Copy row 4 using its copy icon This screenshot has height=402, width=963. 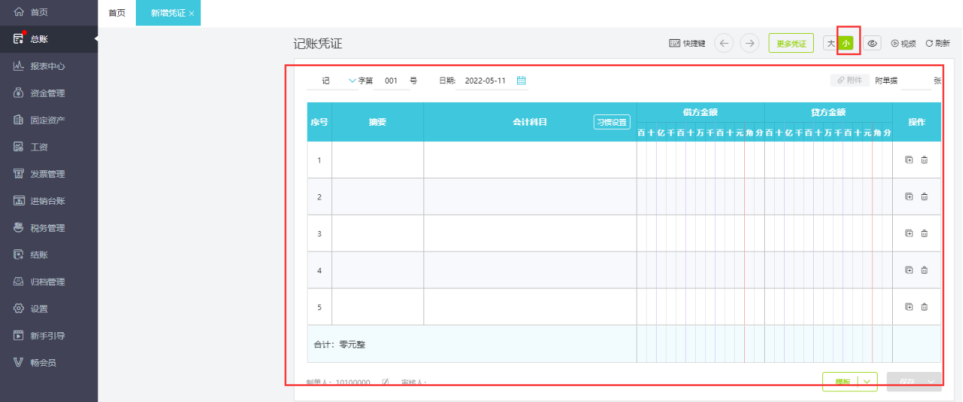(x=909, y=270)
